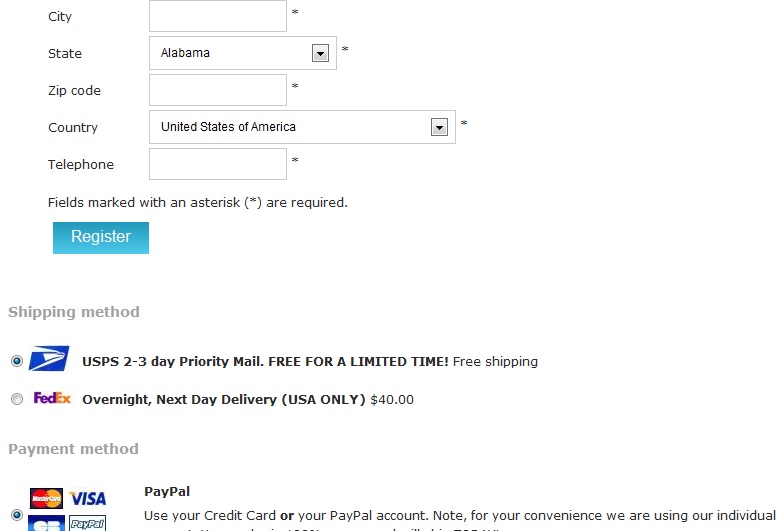
Task: Select USPS Priority Mail shipping radio button
Action: click(x=16, y=361)
